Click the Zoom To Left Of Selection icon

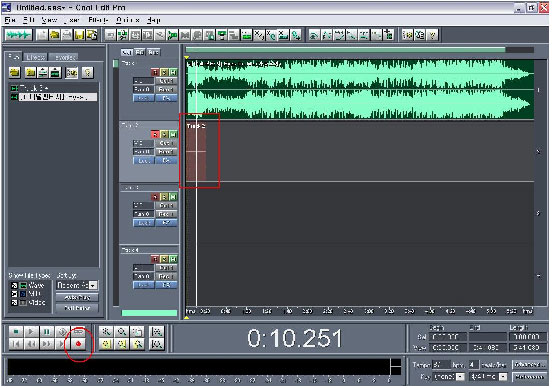point(122,344)
